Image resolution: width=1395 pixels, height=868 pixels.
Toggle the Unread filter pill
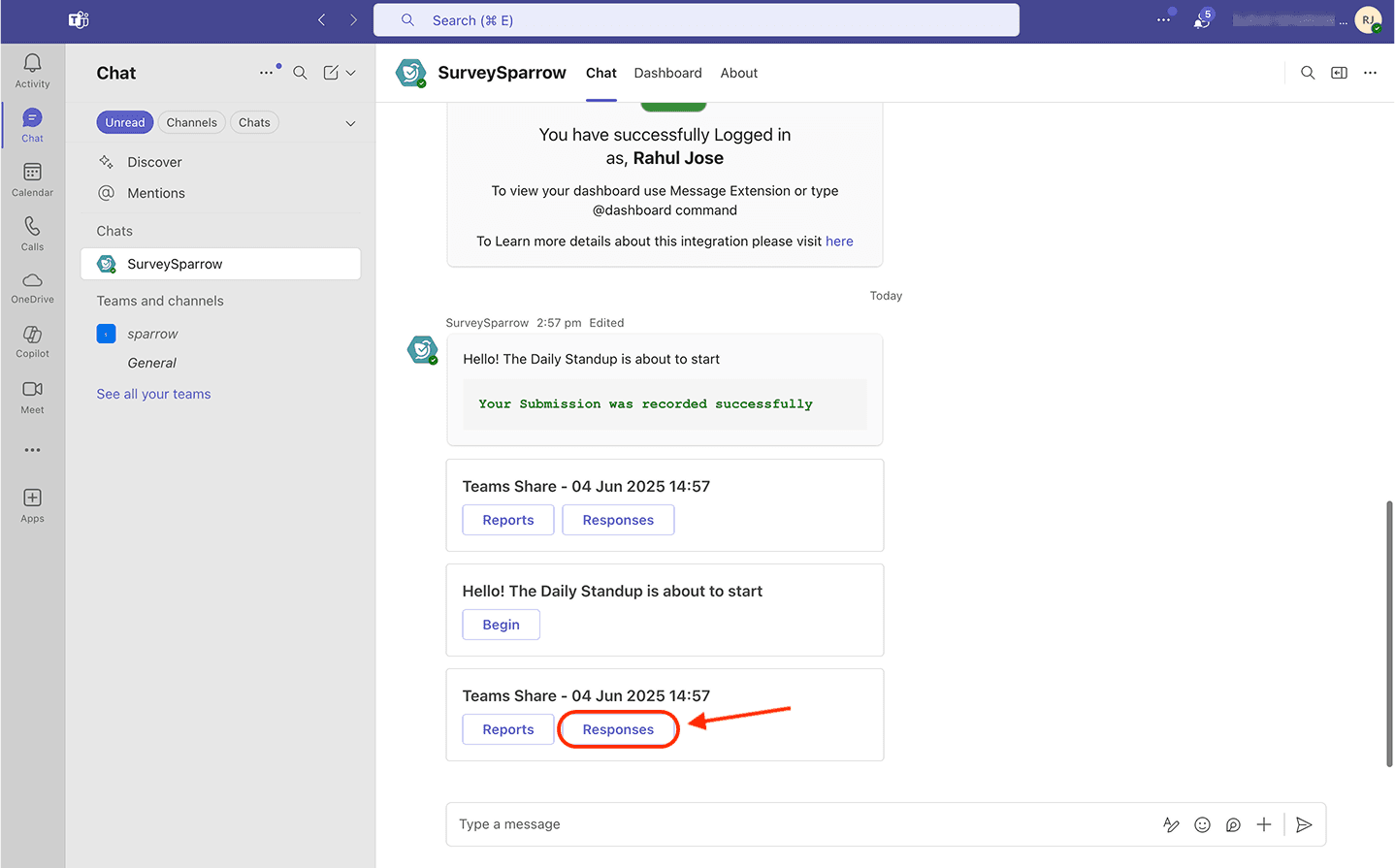[x=125, y=122]
